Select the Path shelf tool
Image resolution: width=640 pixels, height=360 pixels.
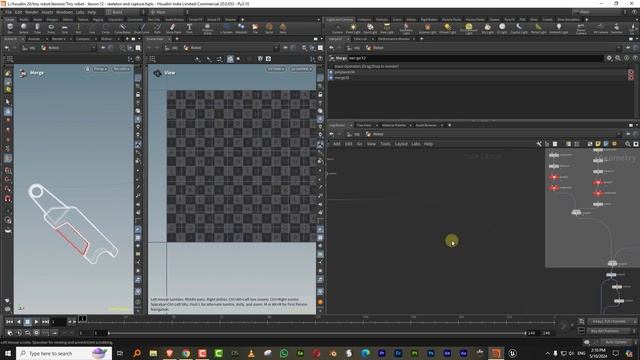(157, 28)
